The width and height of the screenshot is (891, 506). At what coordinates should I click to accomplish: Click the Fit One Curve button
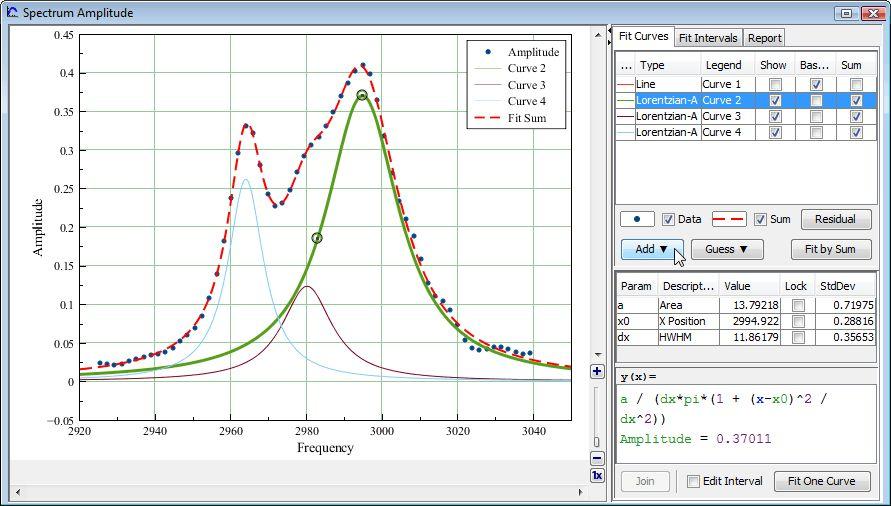click(x=822, y=481)
